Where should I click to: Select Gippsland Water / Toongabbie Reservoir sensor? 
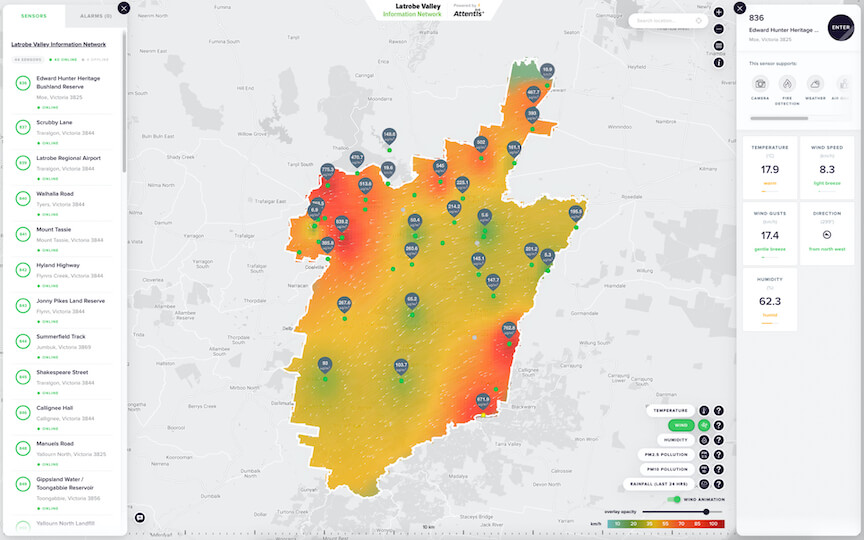tap(62, 493)
